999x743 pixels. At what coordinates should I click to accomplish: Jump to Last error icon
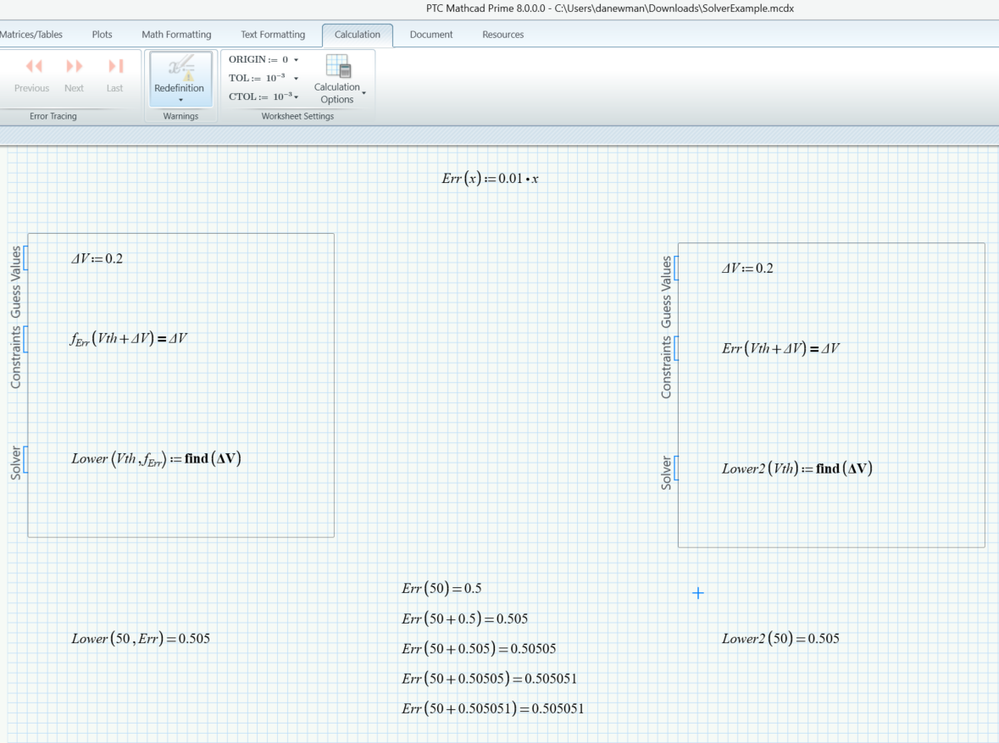(115, 68)
